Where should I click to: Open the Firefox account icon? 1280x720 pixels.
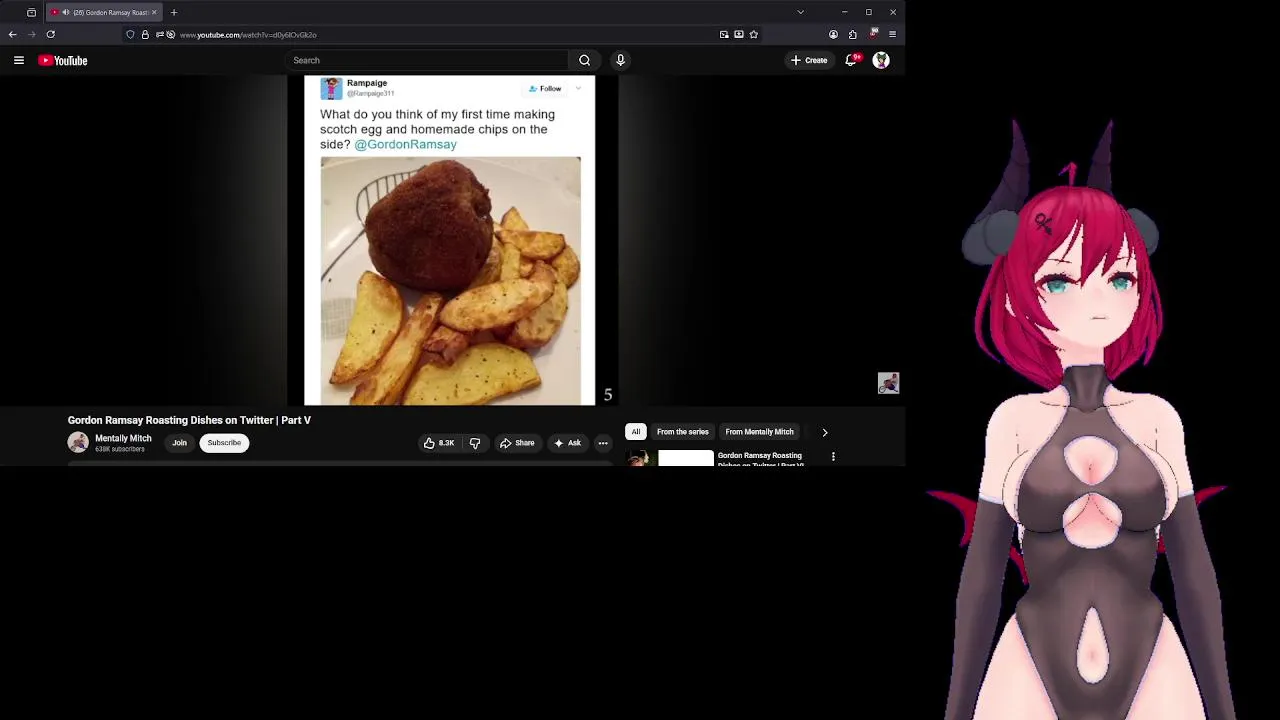pyautogui.click(x=833, y=35)
